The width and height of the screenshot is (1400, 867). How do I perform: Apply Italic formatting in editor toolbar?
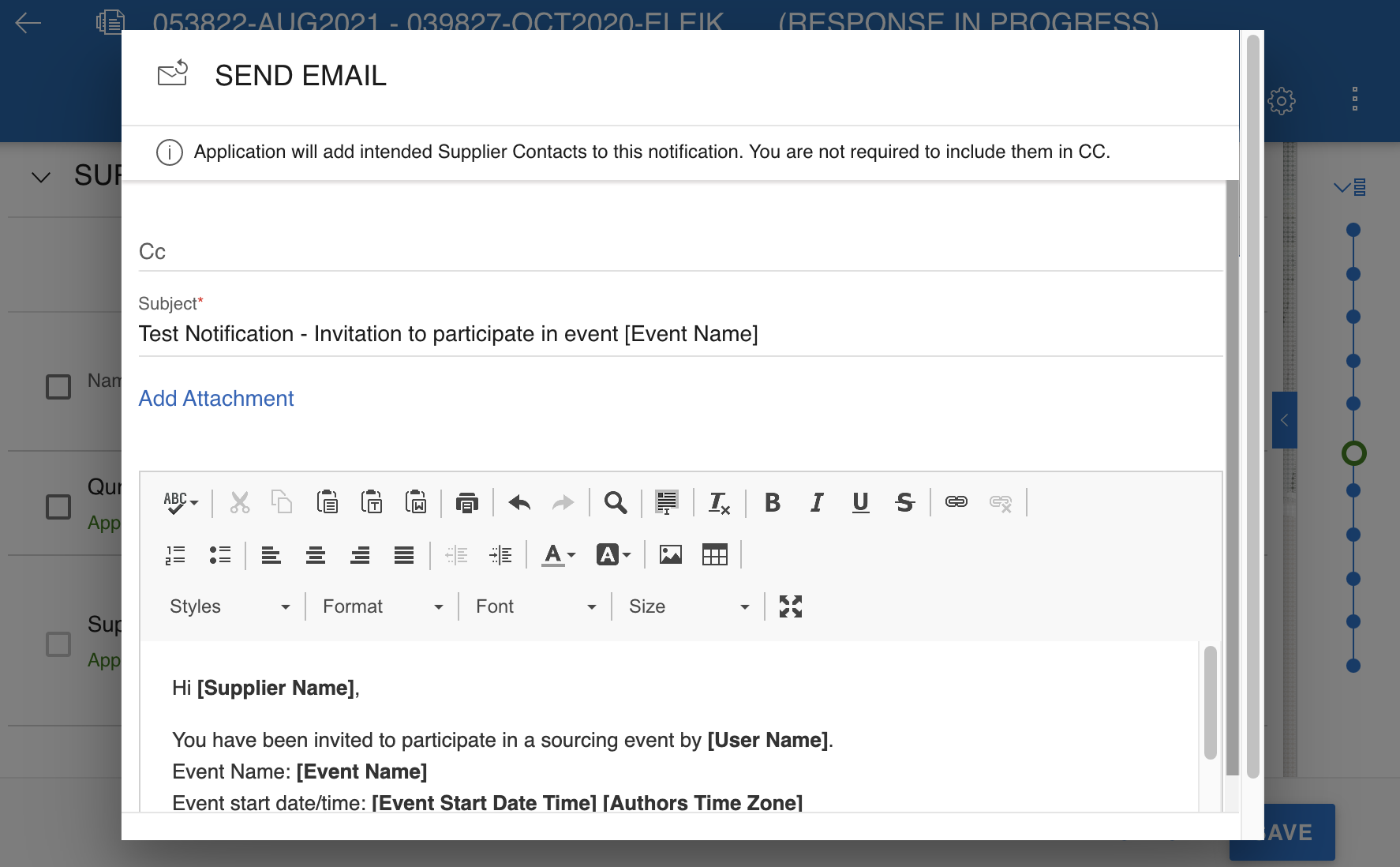click(817, 502)
